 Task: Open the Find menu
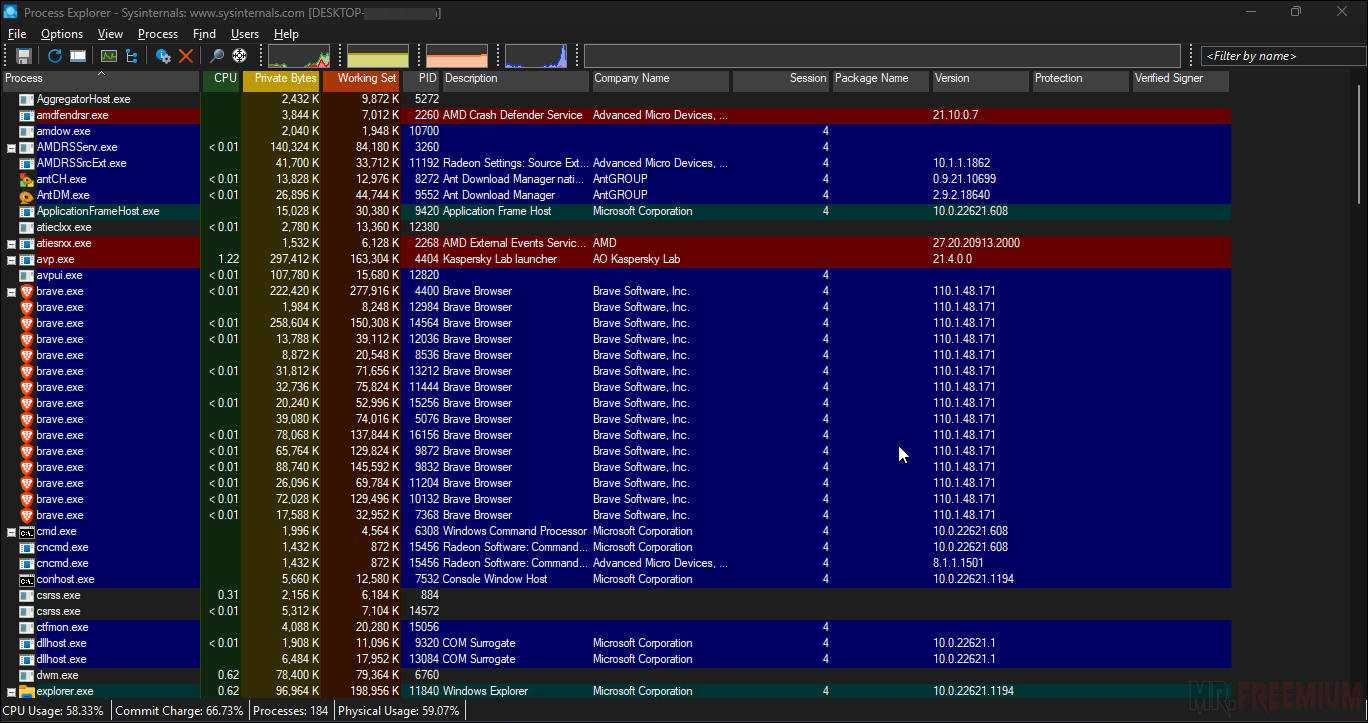click(204, 34)
